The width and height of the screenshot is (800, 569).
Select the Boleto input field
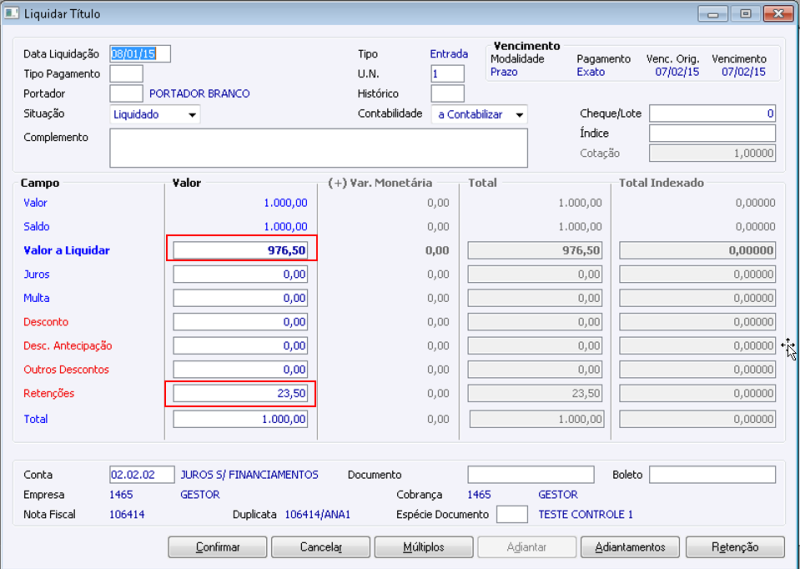[x=712, y=475]
